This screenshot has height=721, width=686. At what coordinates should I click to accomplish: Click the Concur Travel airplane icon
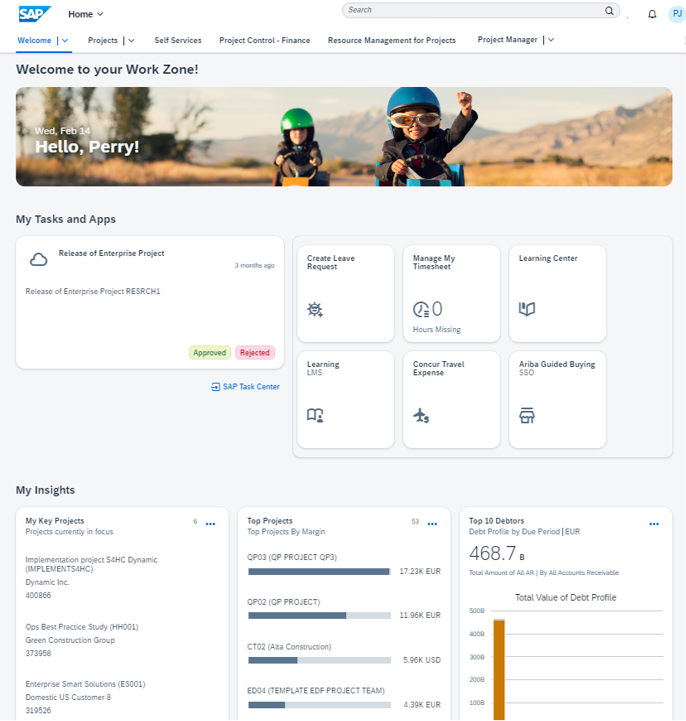point(421,416)
